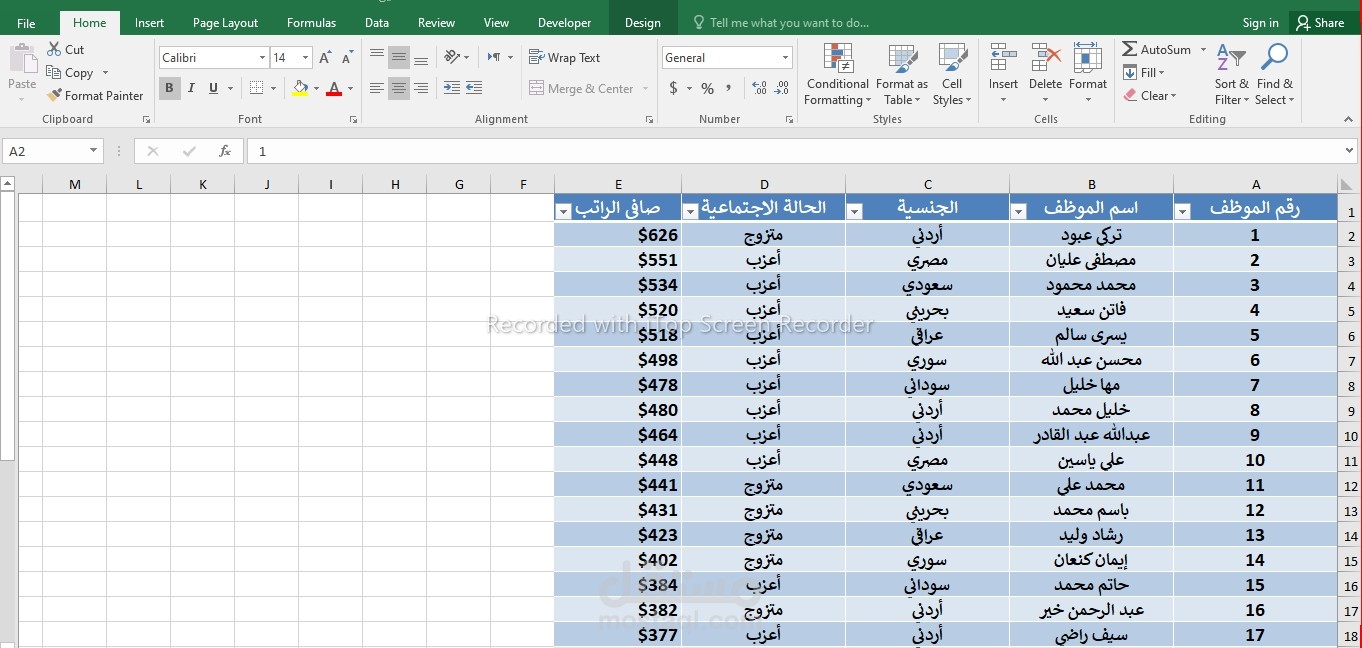Image resolution: width=1362 pixels, height=648 pixels.
Task: Switch to the Data tab
Action: pos(377,23)
